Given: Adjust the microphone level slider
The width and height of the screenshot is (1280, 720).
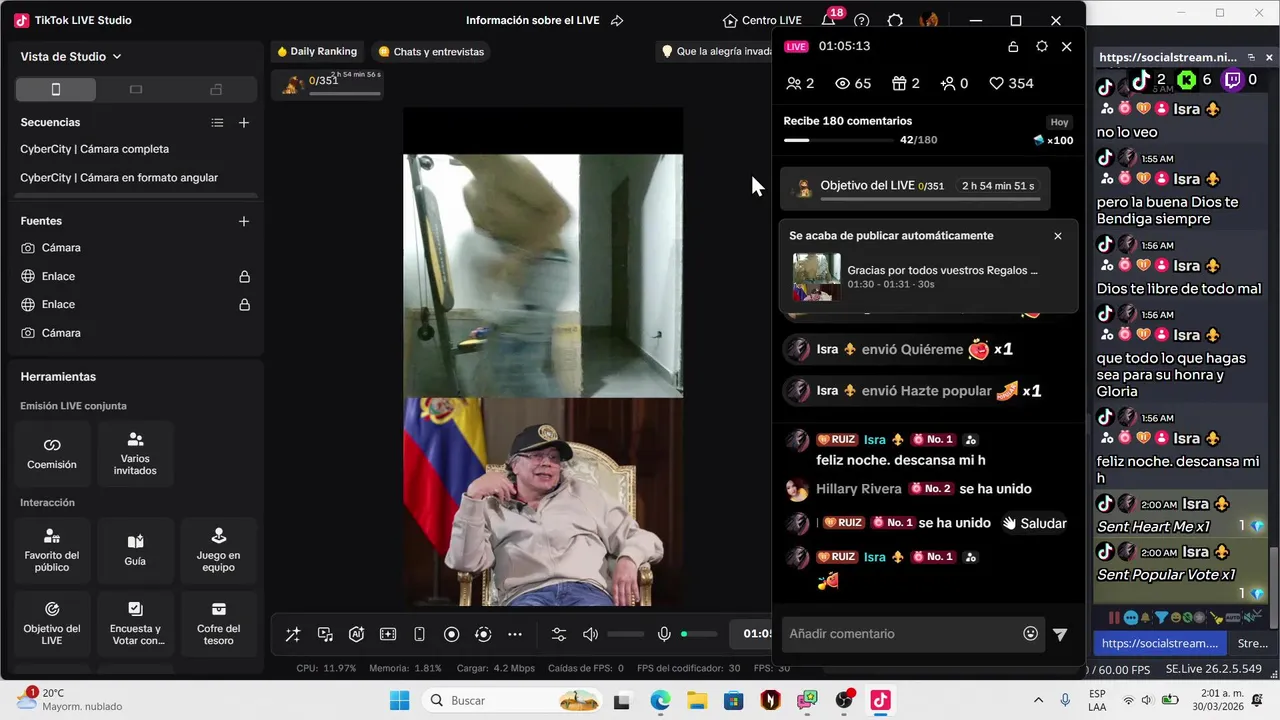Looking at the screenshot, I should click(x=699, y=634).
